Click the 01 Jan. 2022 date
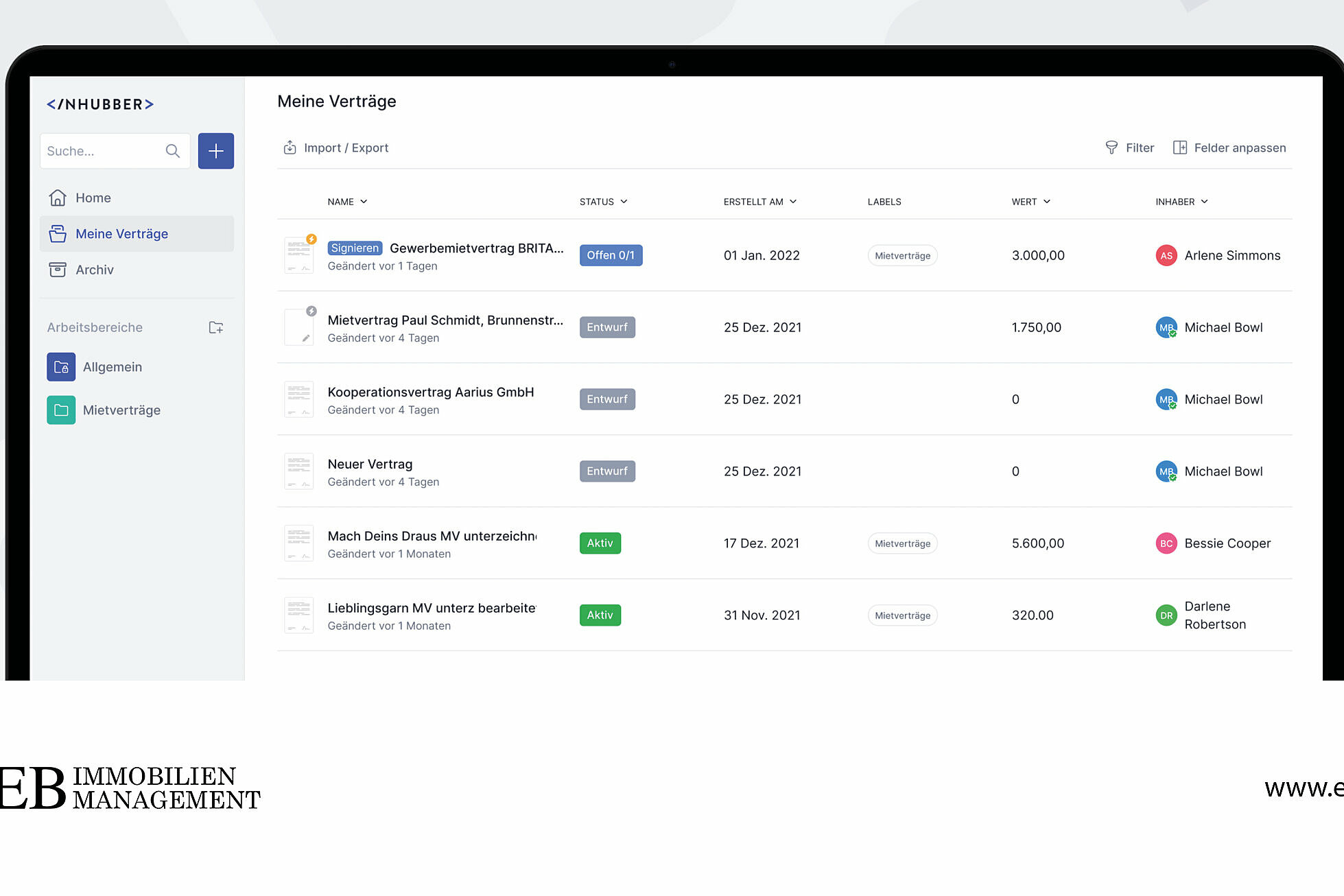This screenshot has height=896, width=1344. (762, 255)
